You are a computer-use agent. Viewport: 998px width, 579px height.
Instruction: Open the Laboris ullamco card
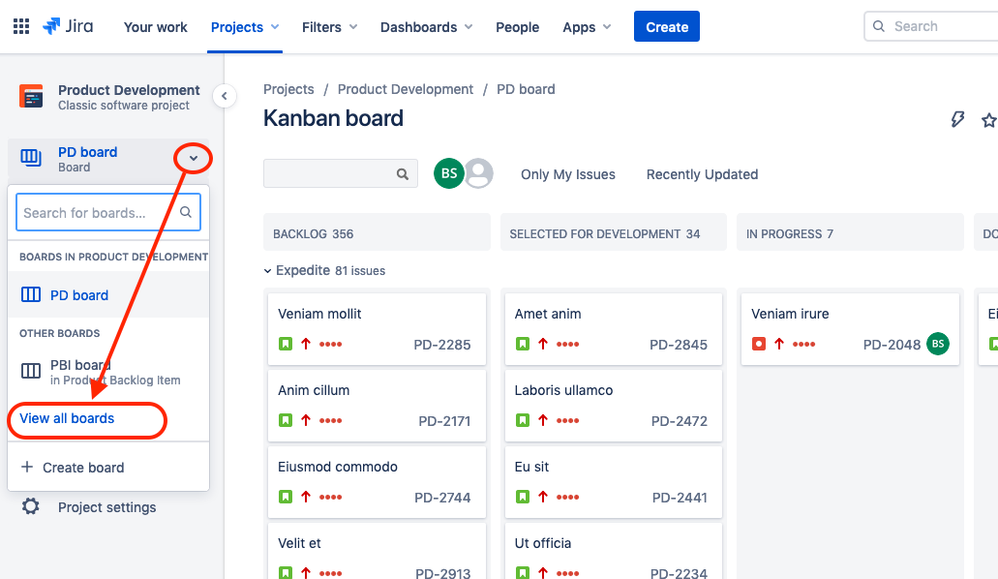[614, 405]
